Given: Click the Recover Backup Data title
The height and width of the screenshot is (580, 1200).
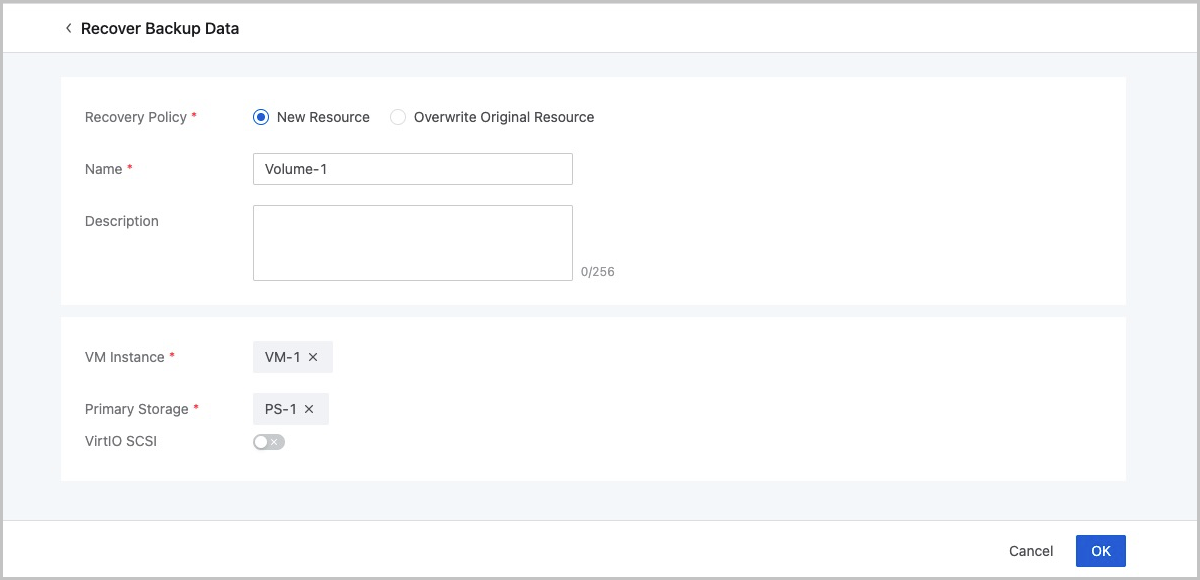Looking at the screenshot, I should click(160, 28).
